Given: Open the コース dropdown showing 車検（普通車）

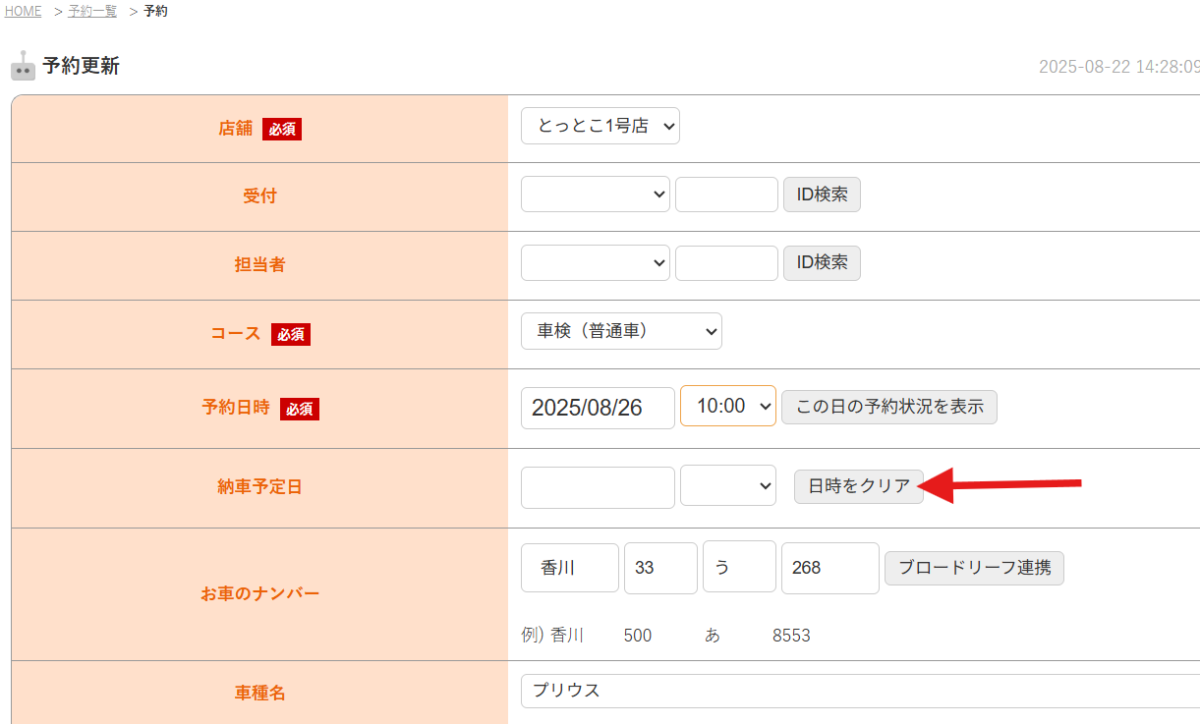Looking at the screenshot, I should point(621,331).
